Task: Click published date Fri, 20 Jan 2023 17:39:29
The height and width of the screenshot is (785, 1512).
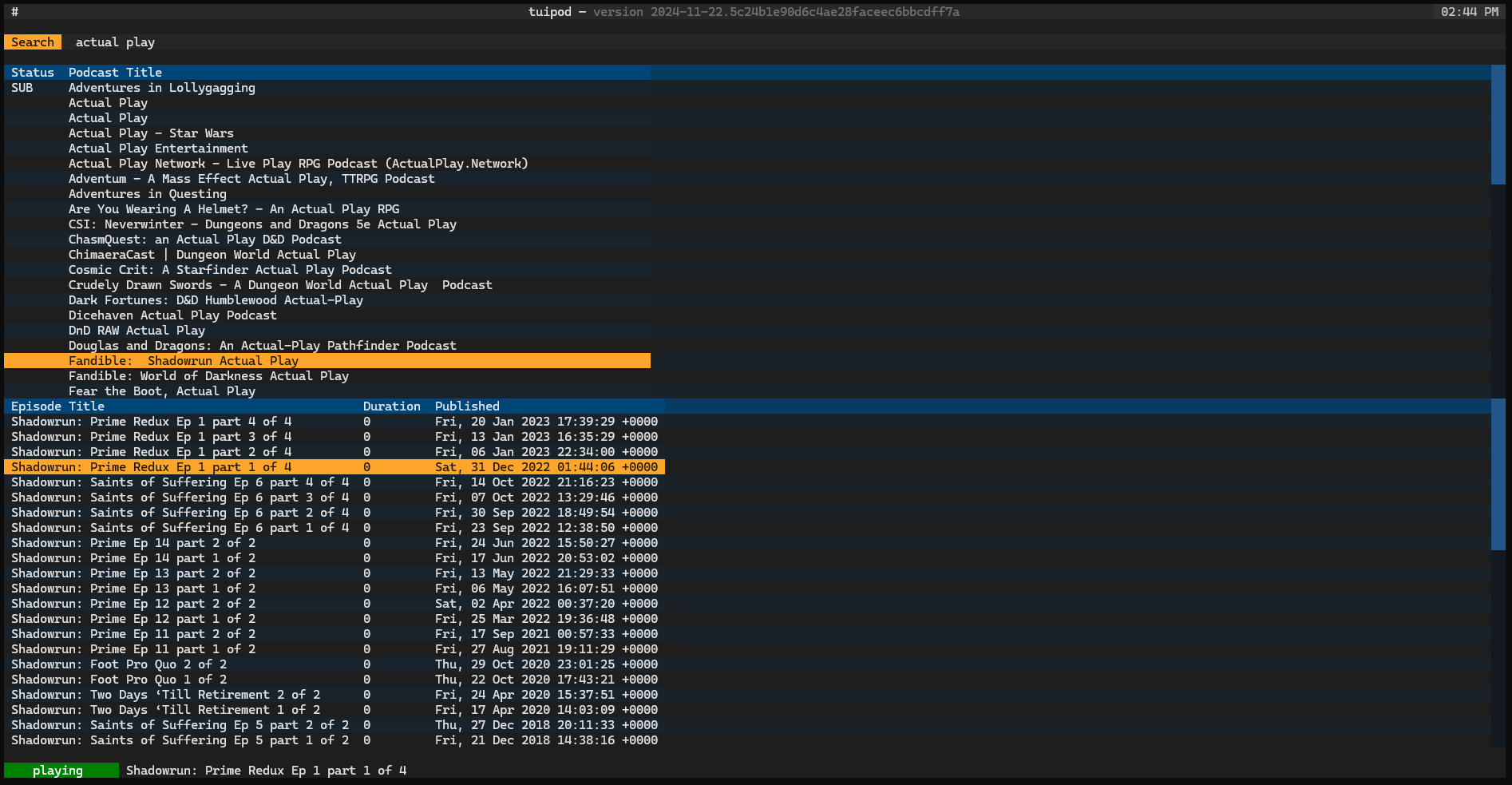Action: click(547, 422)
